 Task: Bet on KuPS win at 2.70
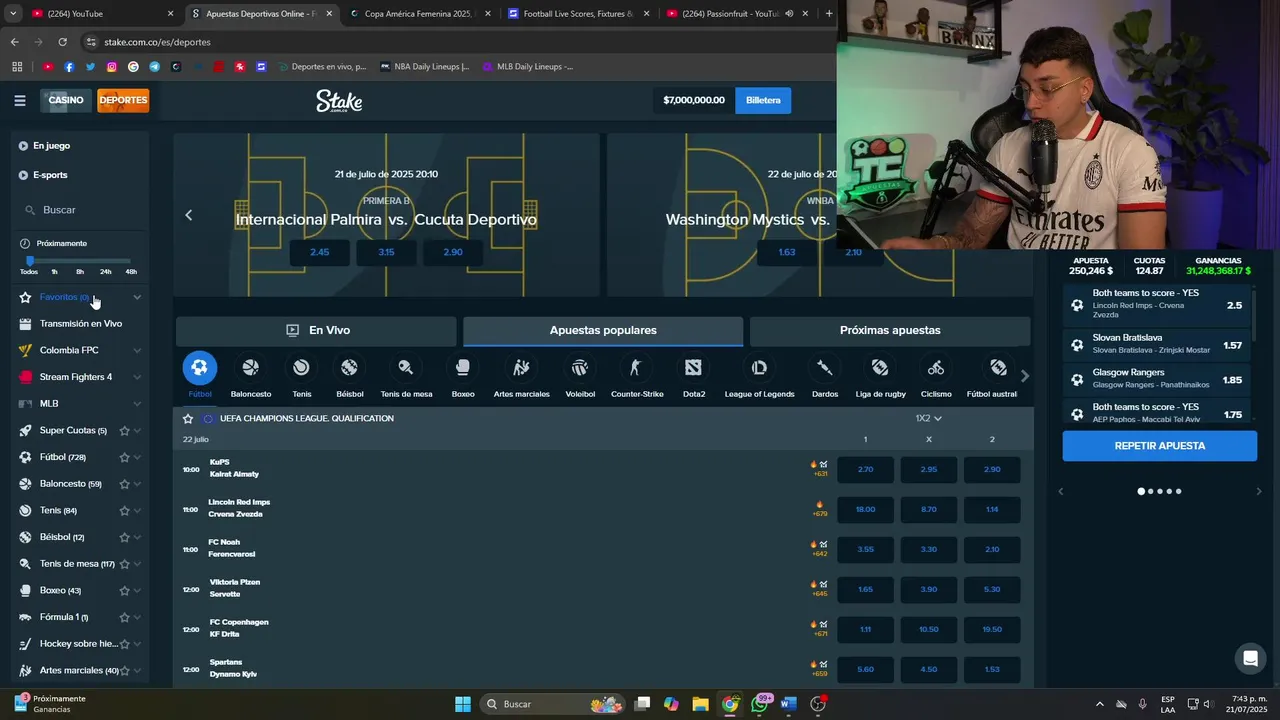[x=865, y=469]
